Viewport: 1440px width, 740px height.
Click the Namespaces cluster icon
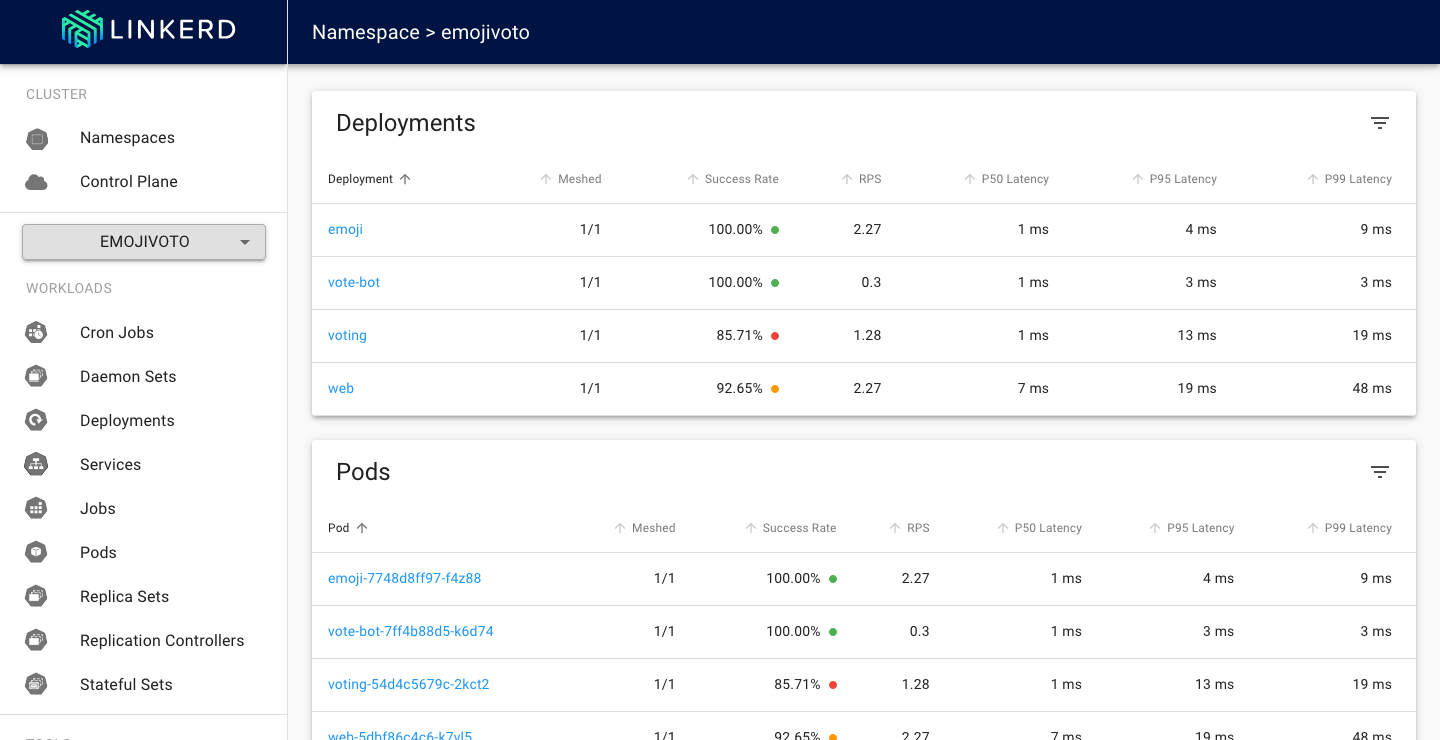coord(36,138)
